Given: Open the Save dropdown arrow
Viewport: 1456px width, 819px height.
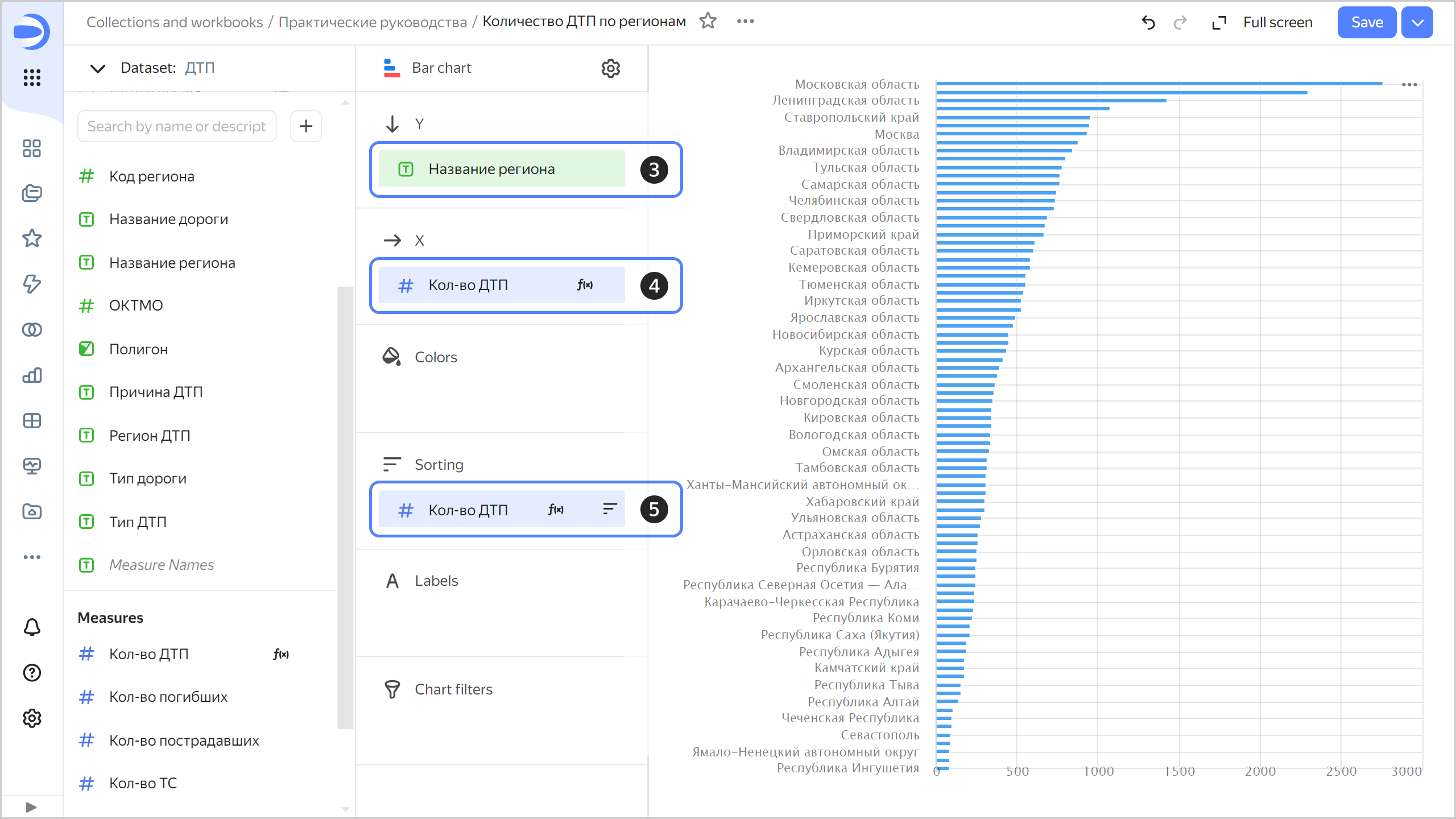Looking at the screenshot, I should 1417,22.
